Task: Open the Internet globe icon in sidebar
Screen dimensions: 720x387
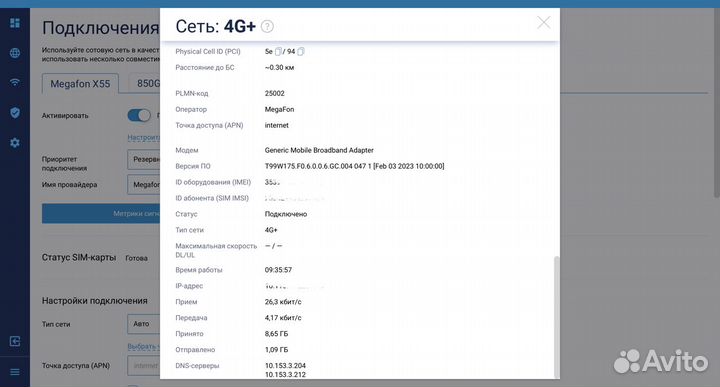Action: pos(15,53)
